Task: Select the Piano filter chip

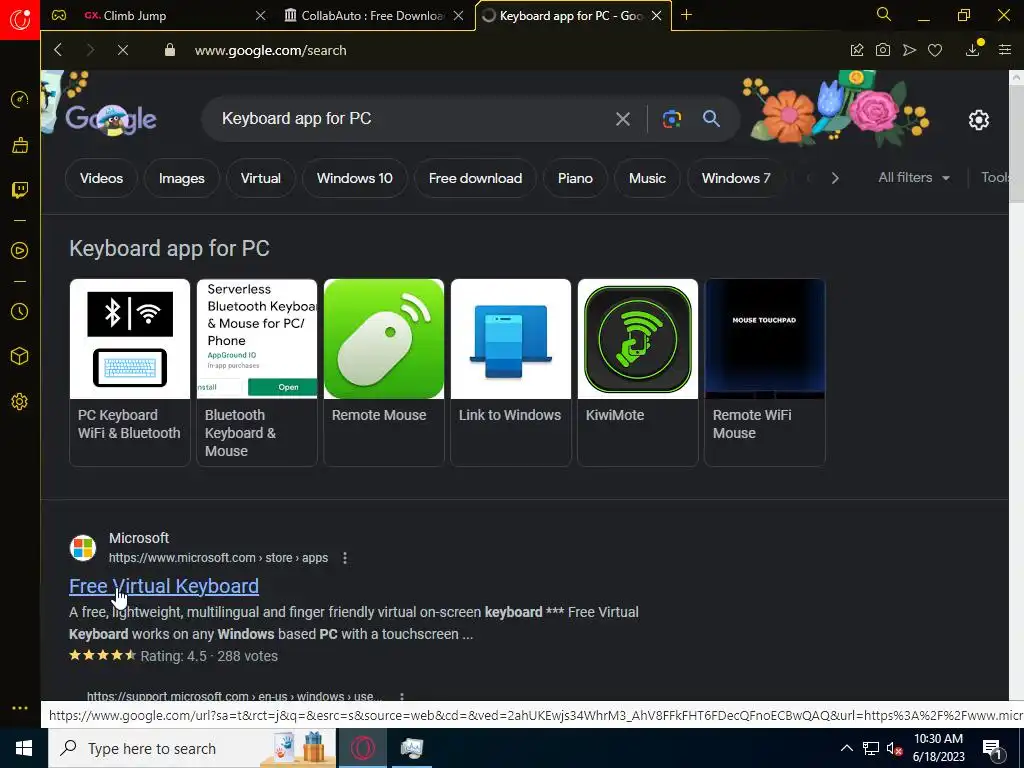Action: click(x=575, y=178)
